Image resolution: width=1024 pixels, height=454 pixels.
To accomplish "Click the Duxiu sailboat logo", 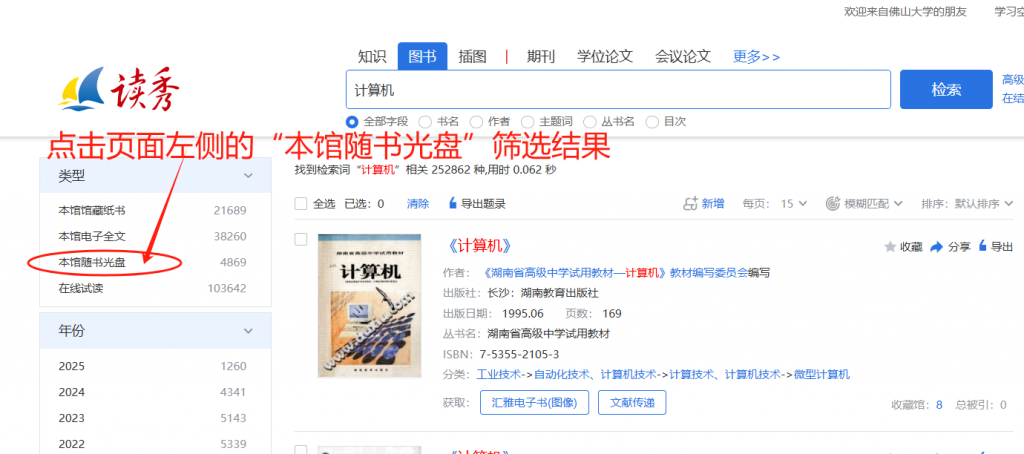I will [82, 88].
